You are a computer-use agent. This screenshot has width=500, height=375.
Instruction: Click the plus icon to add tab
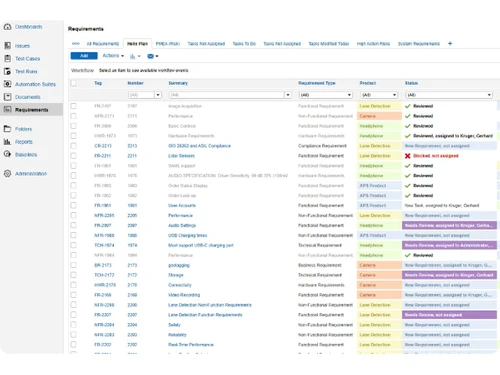coord(450,43)
